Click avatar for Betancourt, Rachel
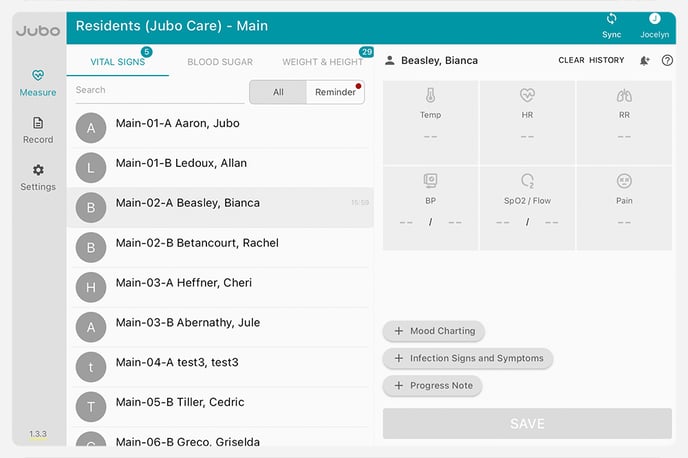The height and width of the screenshot is (458, 688). [91, 247]
